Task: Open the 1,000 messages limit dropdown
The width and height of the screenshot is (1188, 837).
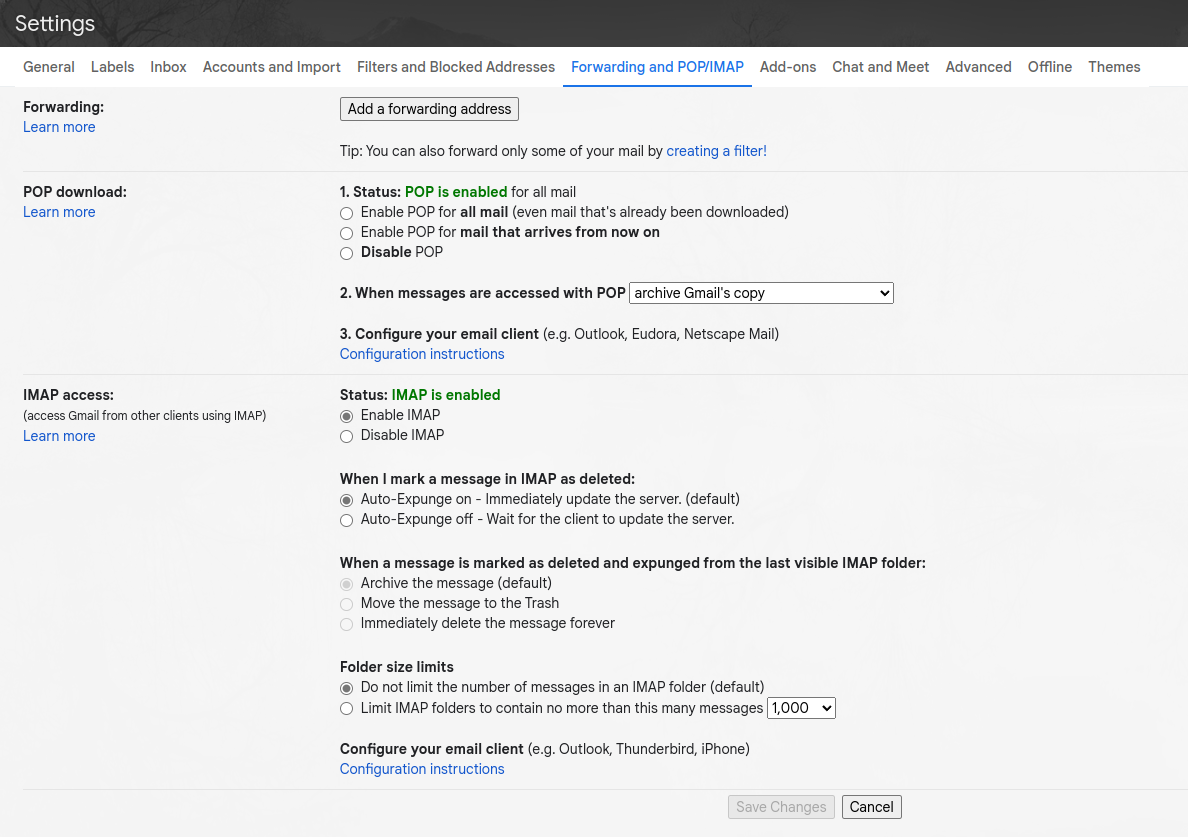Action: point(801,708)
